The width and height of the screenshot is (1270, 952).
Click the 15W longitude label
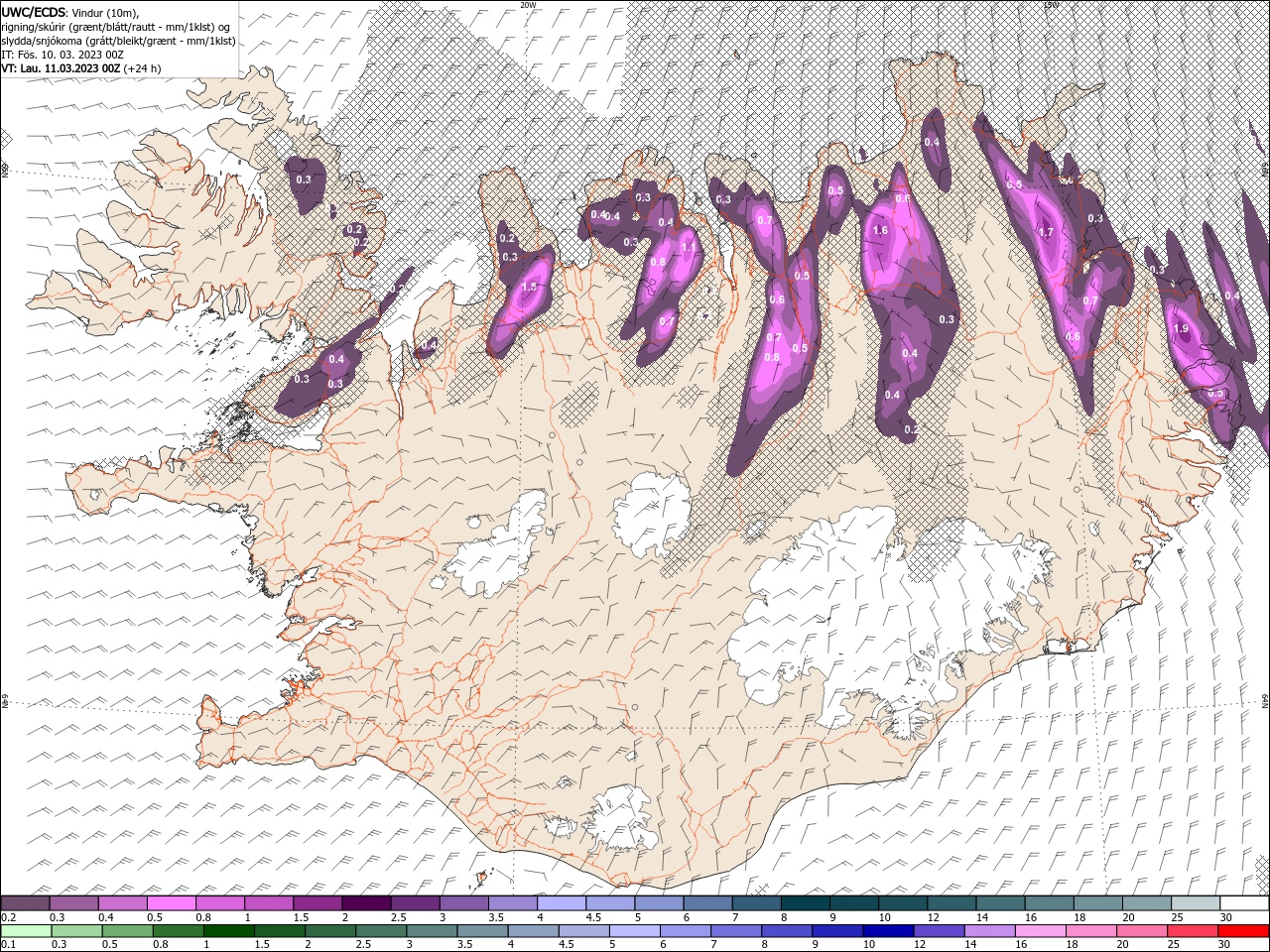(1051, 5)
